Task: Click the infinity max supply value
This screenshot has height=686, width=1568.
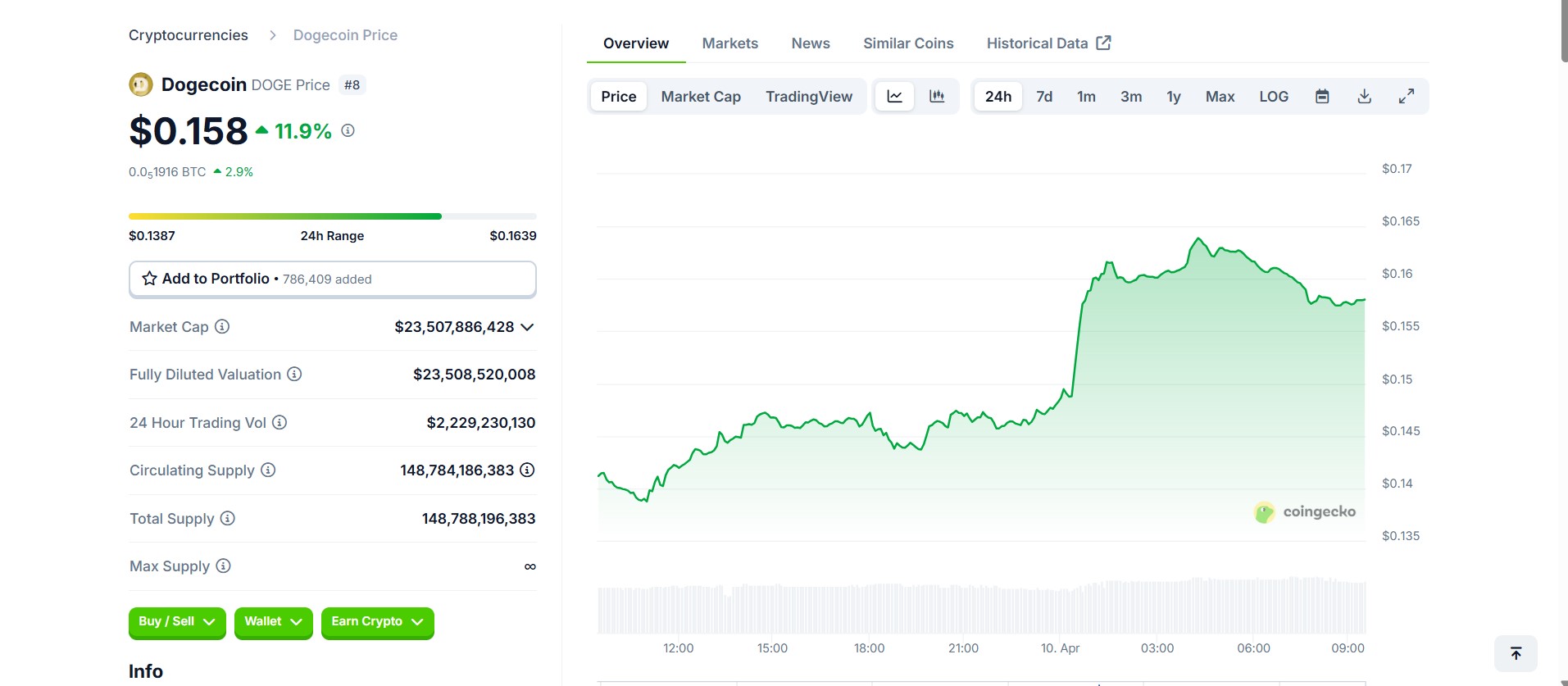Action: pos(530,566)
